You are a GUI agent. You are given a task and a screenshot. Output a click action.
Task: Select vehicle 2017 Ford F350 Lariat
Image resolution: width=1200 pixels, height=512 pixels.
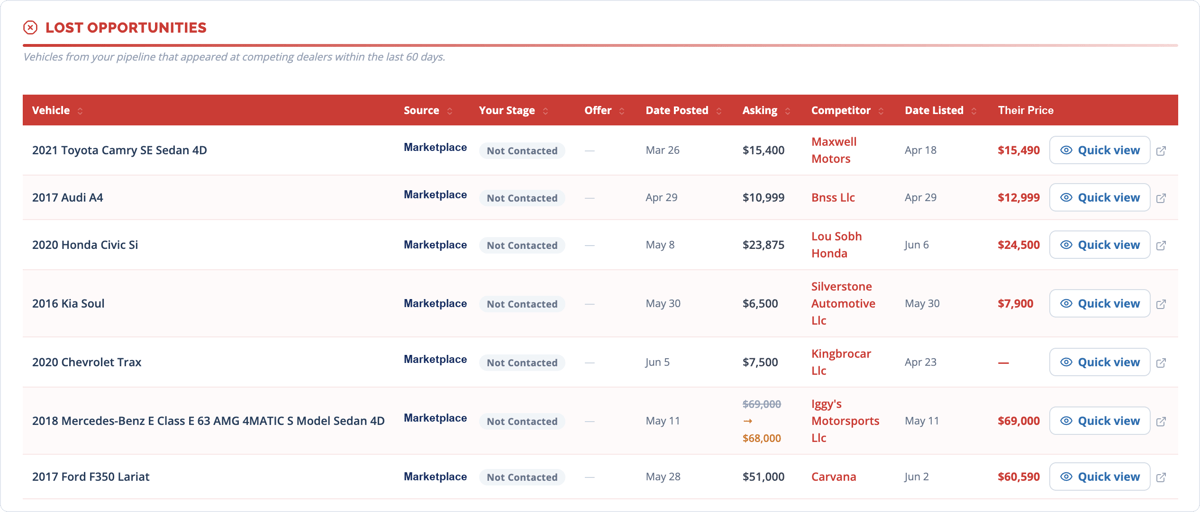click(x=91, y=477)
